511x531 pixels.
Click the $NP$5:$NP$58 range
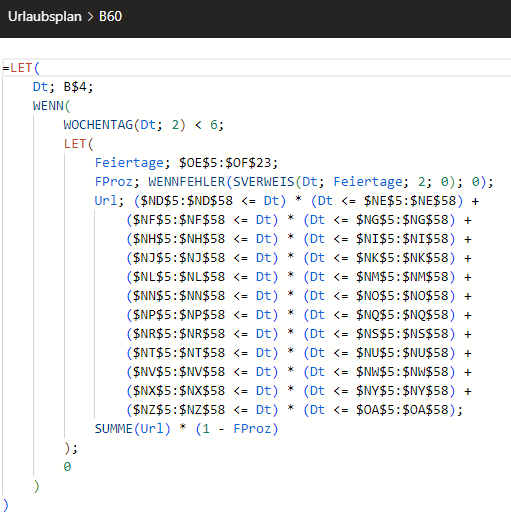pos(179,315)
